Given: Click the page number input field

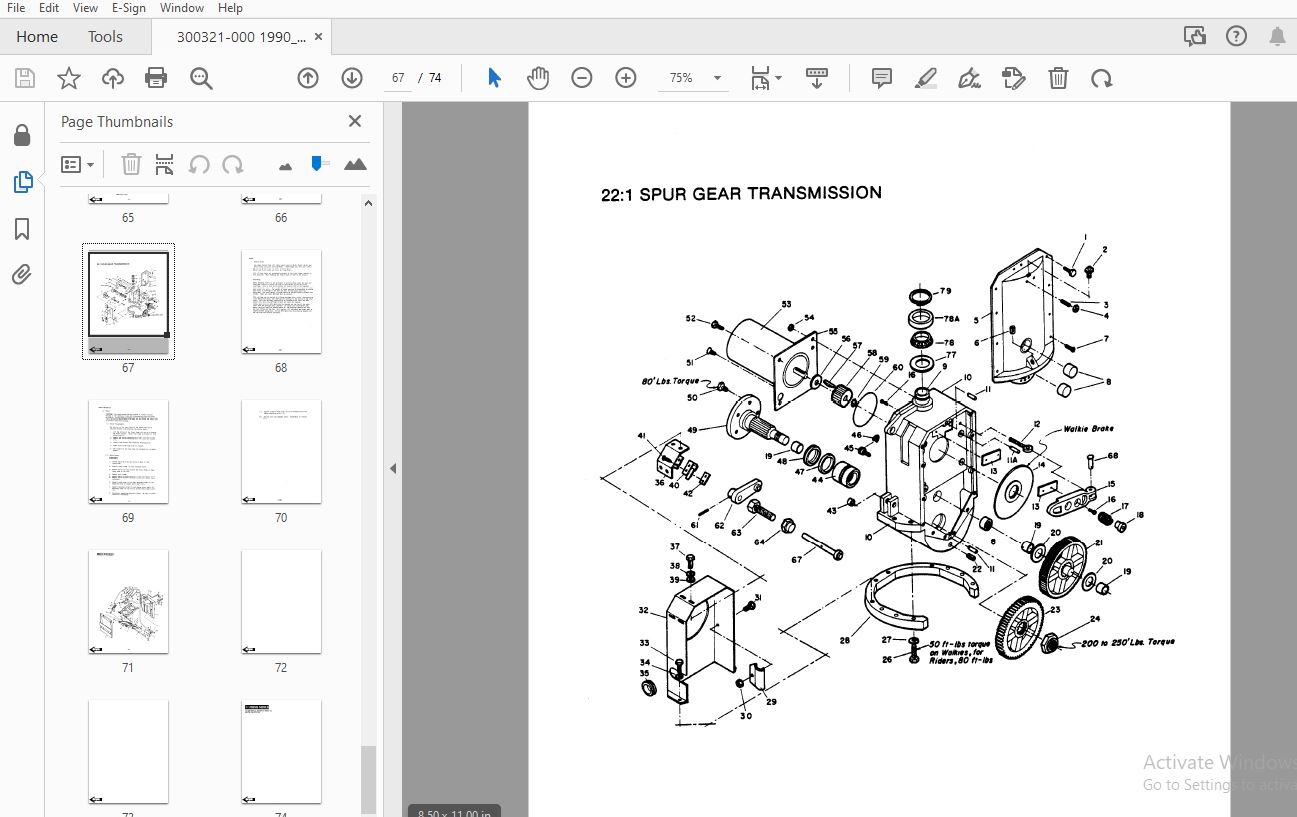Looking at the screenshot, I should point(398,78).
